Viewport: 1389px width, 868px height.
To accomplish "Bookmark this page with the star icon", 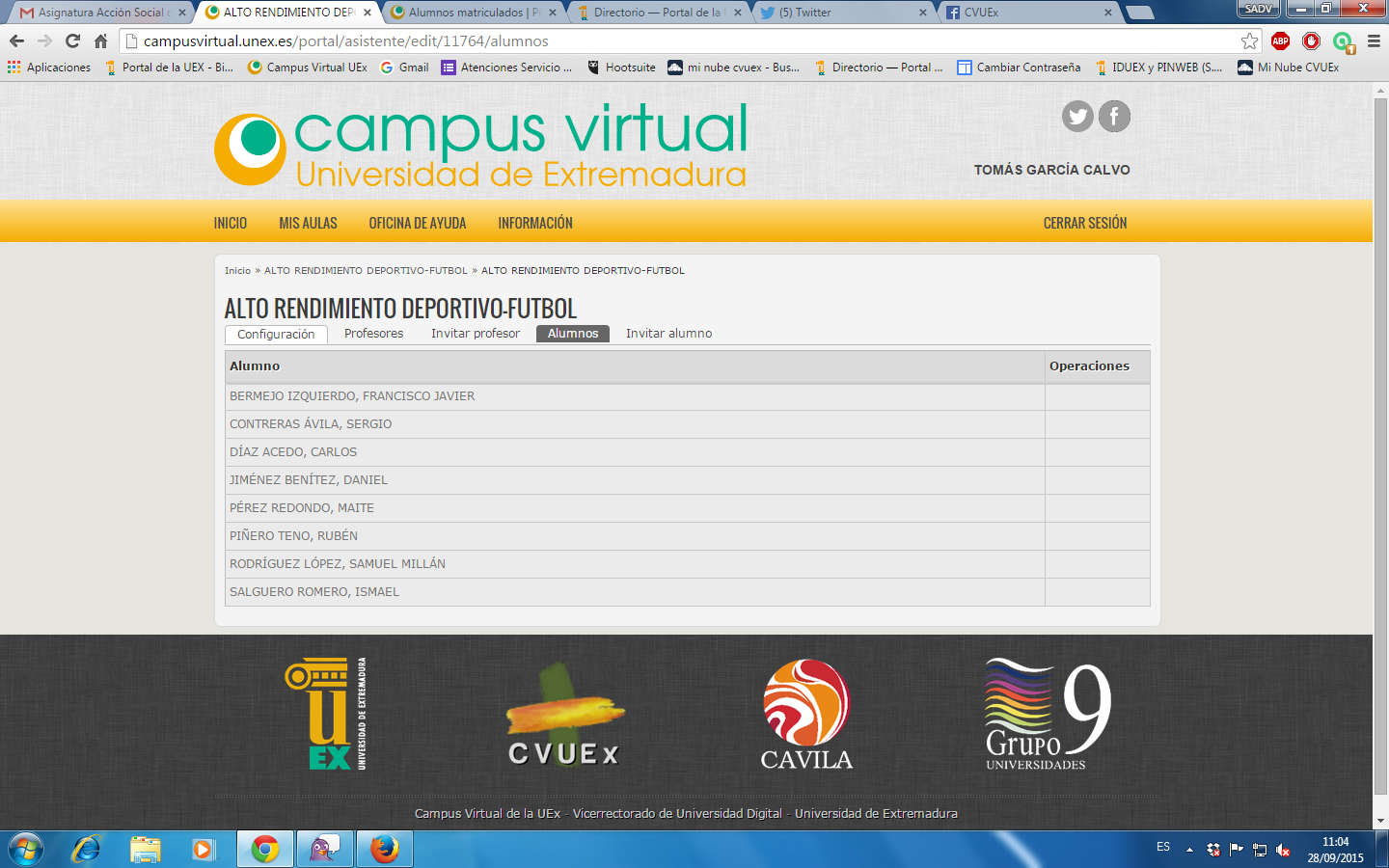I will 1249,41.
